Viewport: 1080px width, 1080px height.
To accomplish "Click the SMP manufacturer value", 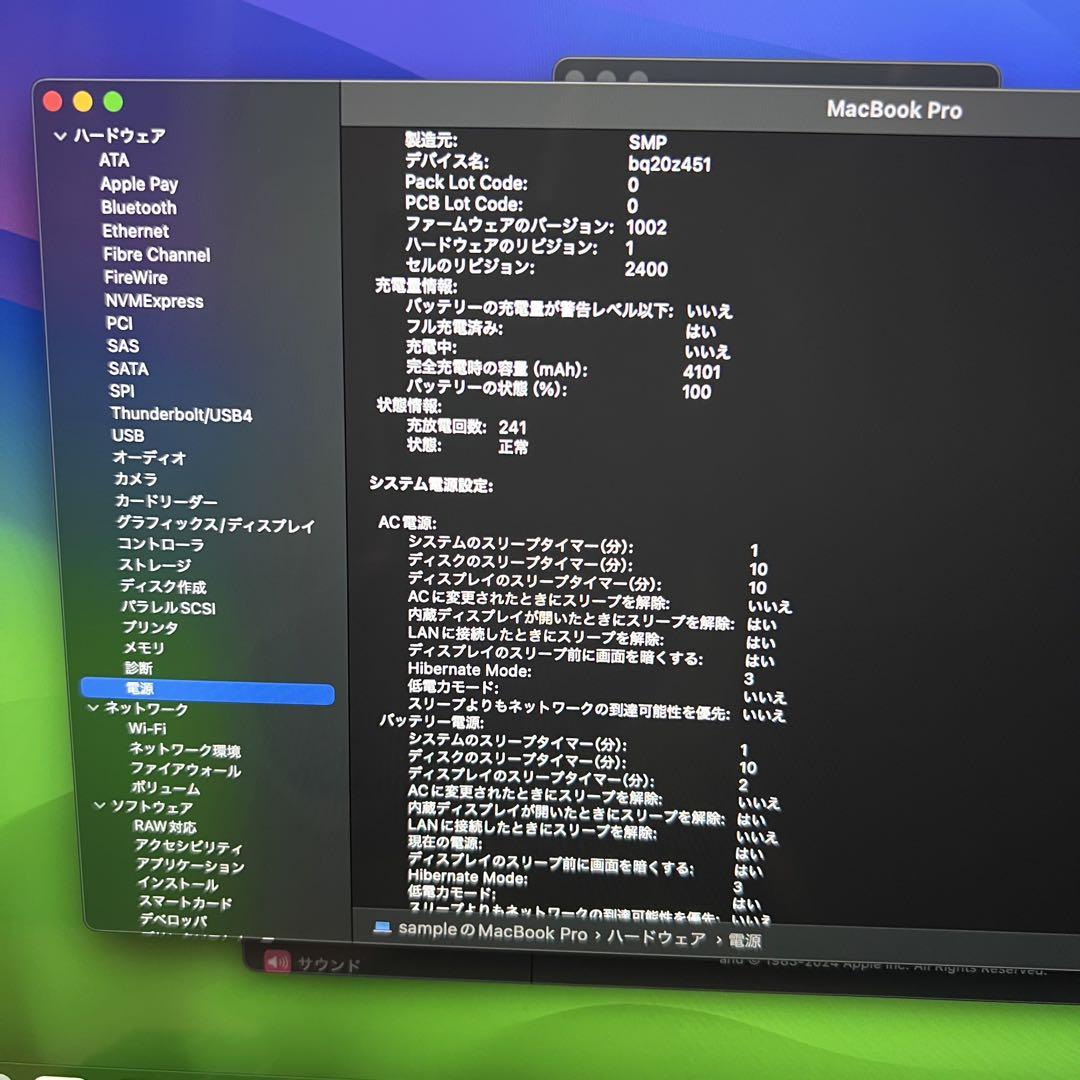I will click(x=647, y=142).
